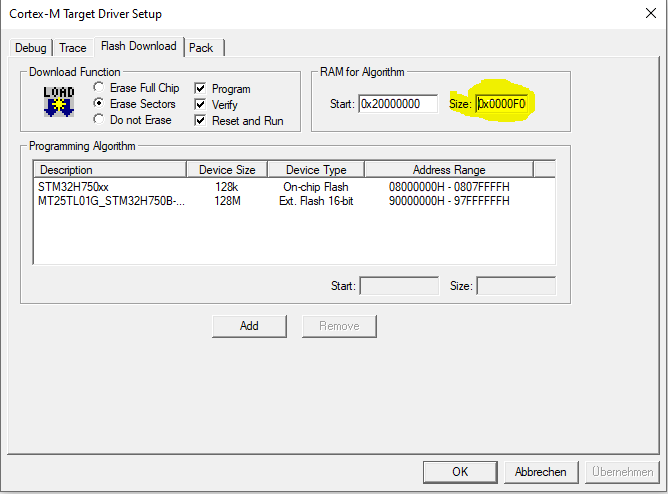The height and width of the screenshot is (494, 668).
Task: Cancel the dialog with Abbrechen
Action: 541,472
